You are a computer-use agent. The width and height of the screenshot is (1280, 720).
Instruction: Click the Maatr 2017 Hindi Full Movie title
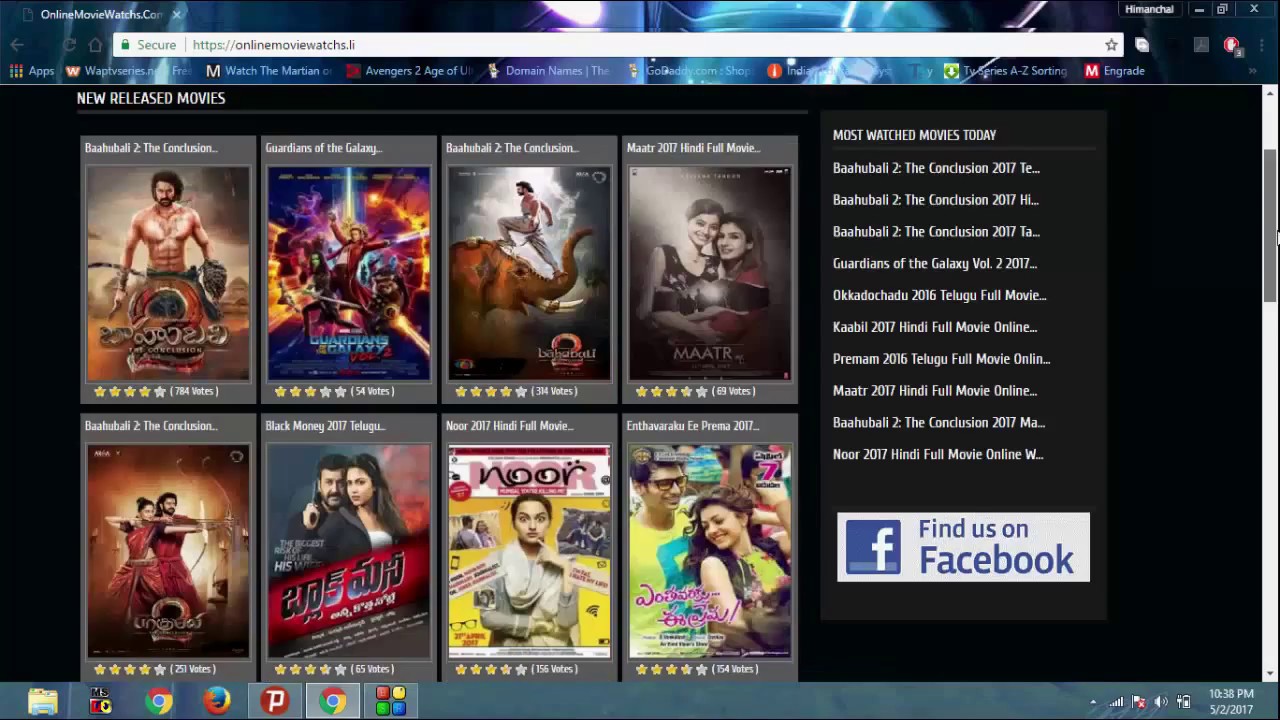click(693, 148)
